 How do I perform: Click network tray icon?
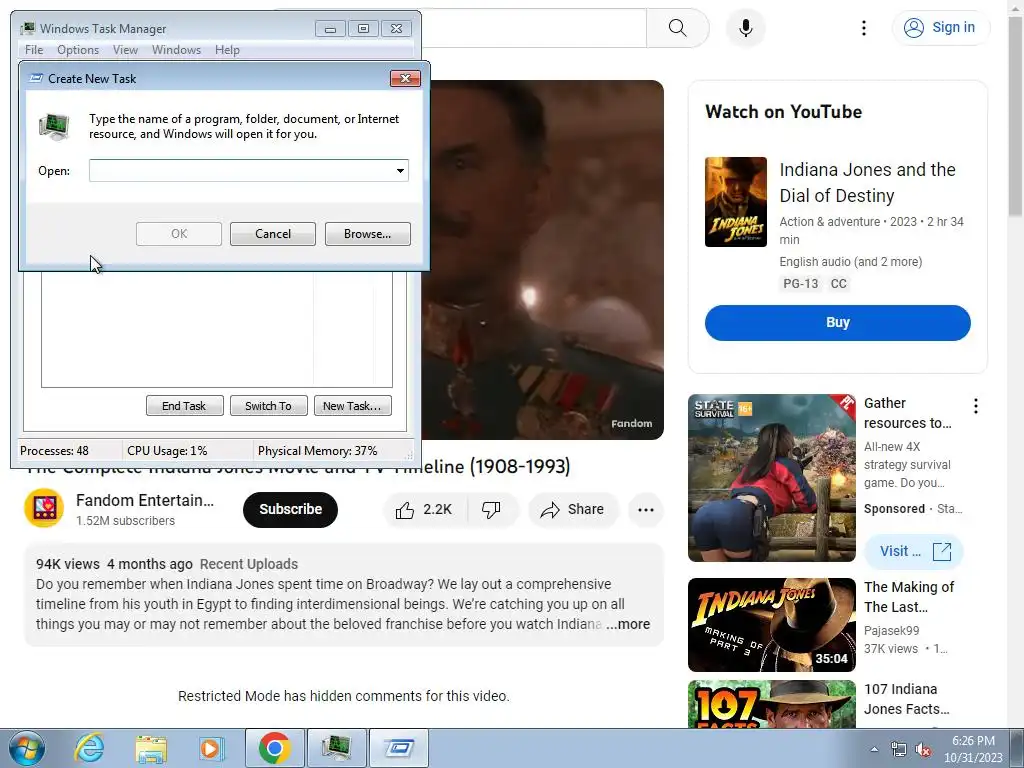[x=899, y=749]
